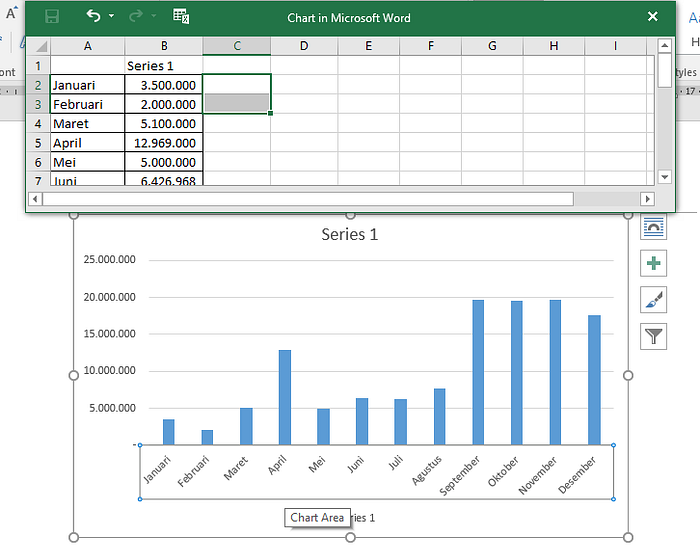Select column H header
700x560 pixels.
pos(554,46)
